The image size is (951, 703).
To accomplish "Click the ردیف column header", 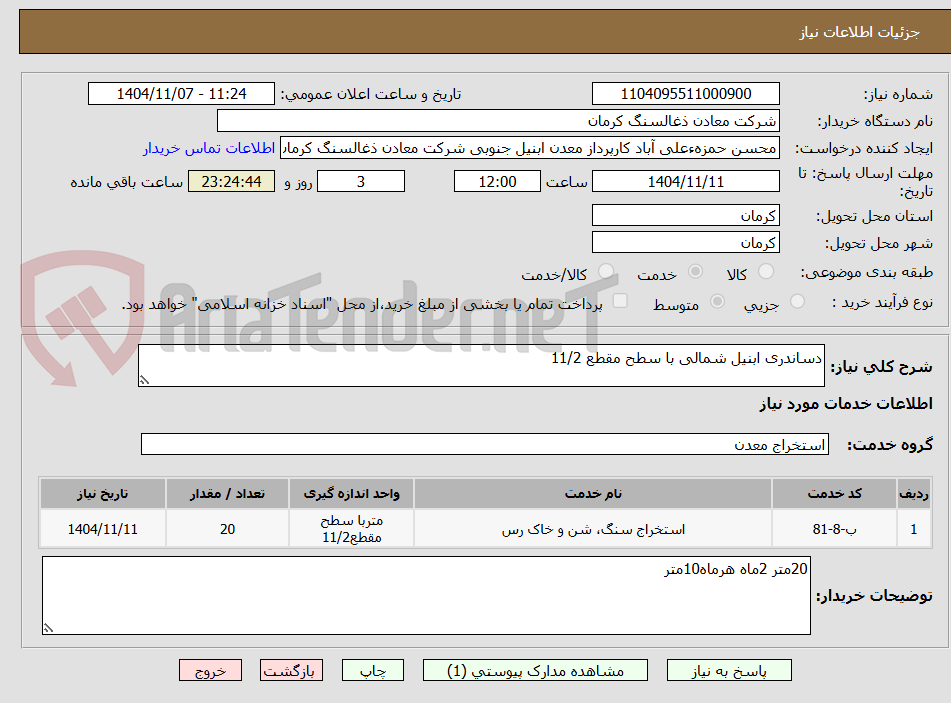I will point(914,494).
